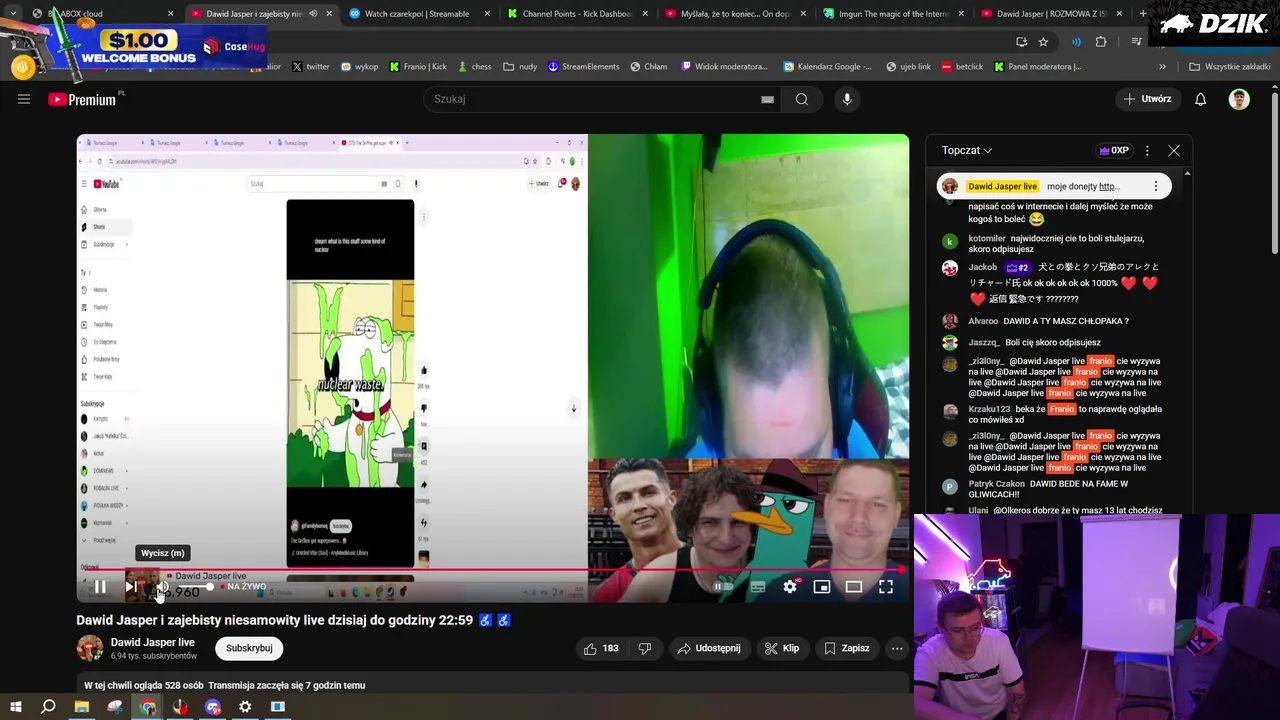
Task: Click the red video progress bar
Action: [492, 570]
